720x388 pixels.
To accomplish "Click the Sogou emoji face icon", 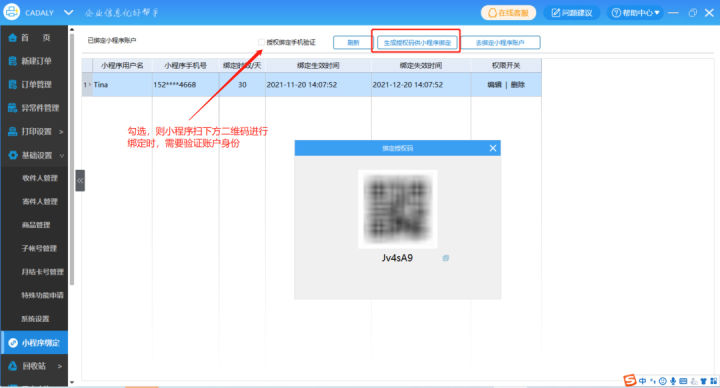I will coord(663,381).
